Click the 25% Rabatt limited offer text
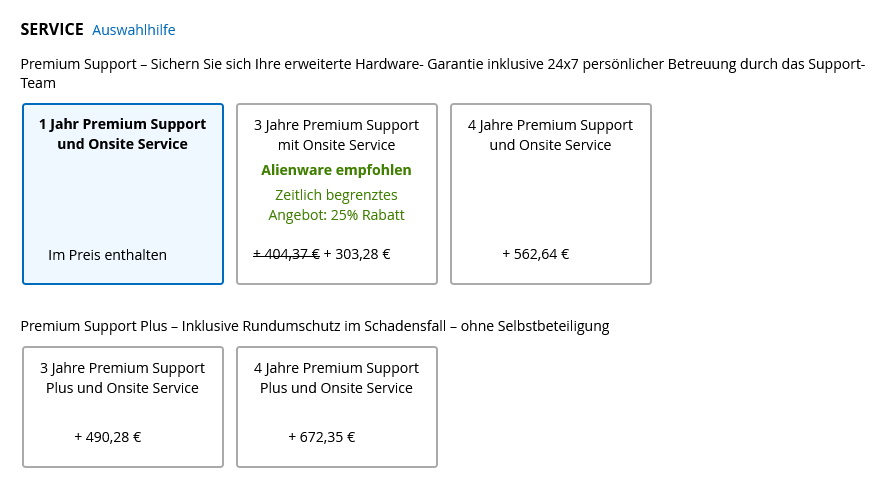880x484 pixels. [336, 205]
